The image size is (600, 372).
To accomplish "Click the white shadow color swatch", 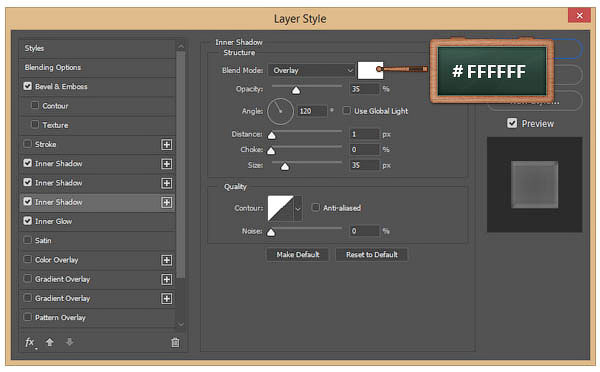I will pos(370,70).
